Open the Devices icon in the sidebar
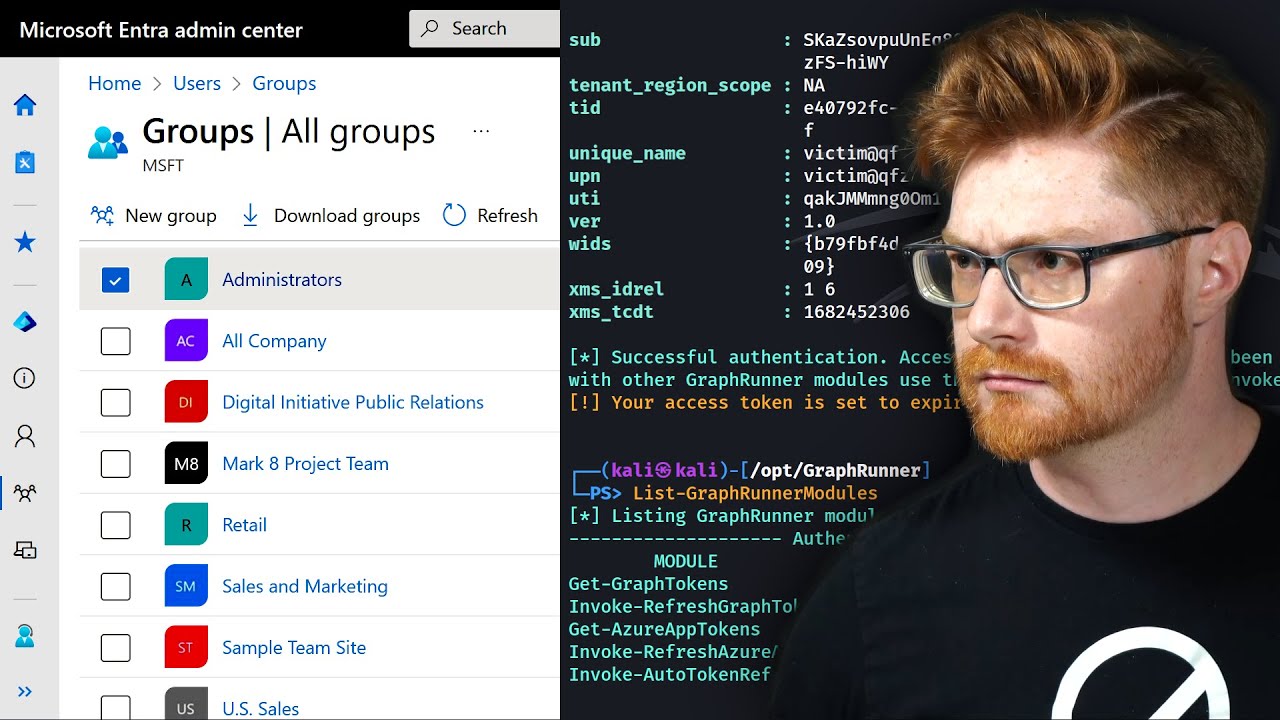 pos(25,549)
